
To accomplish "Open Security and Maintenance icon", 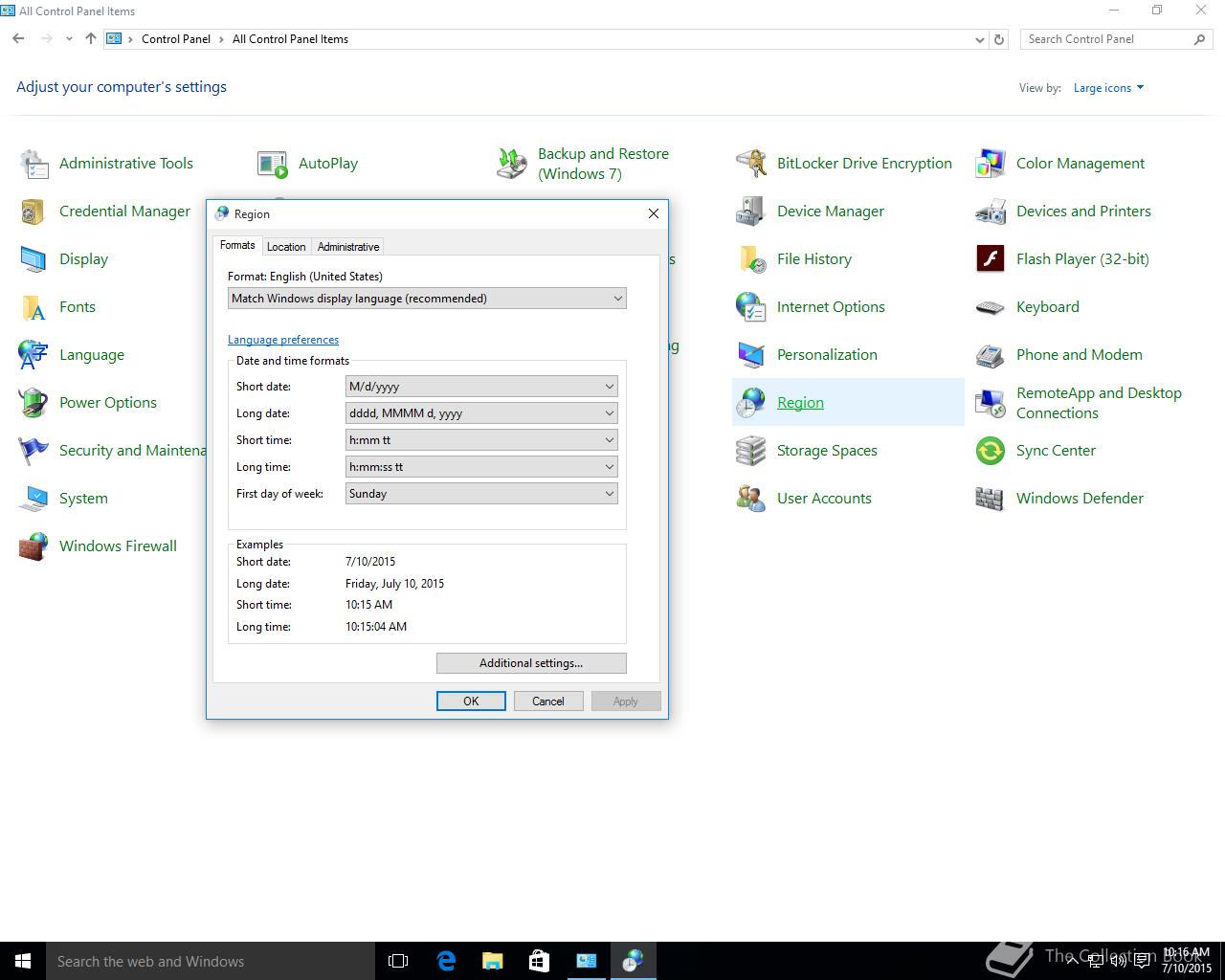I will (x=33, y=451).
